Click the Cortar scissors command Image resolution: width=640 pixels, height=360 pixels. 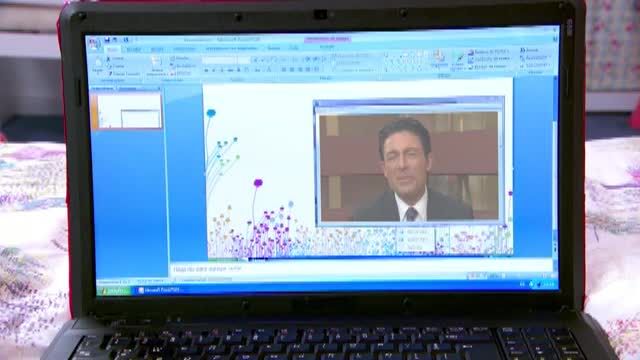(116, 59)
